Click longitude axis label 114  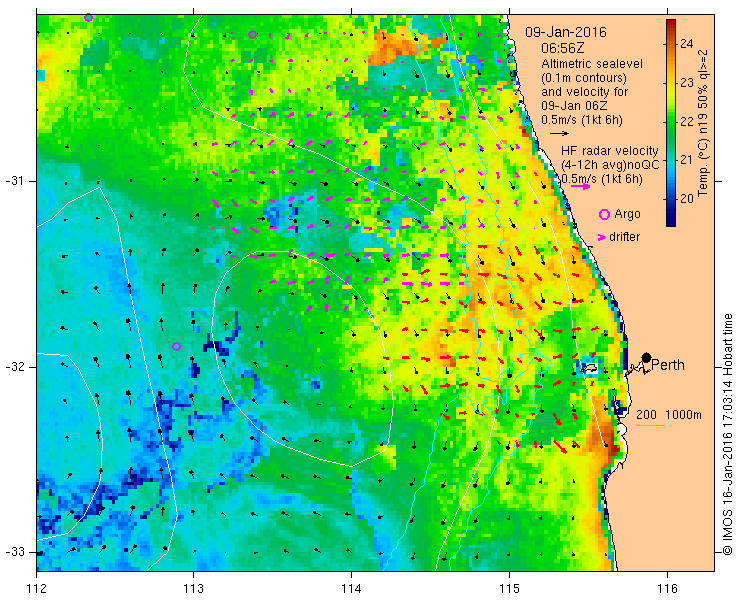point(351,589)
